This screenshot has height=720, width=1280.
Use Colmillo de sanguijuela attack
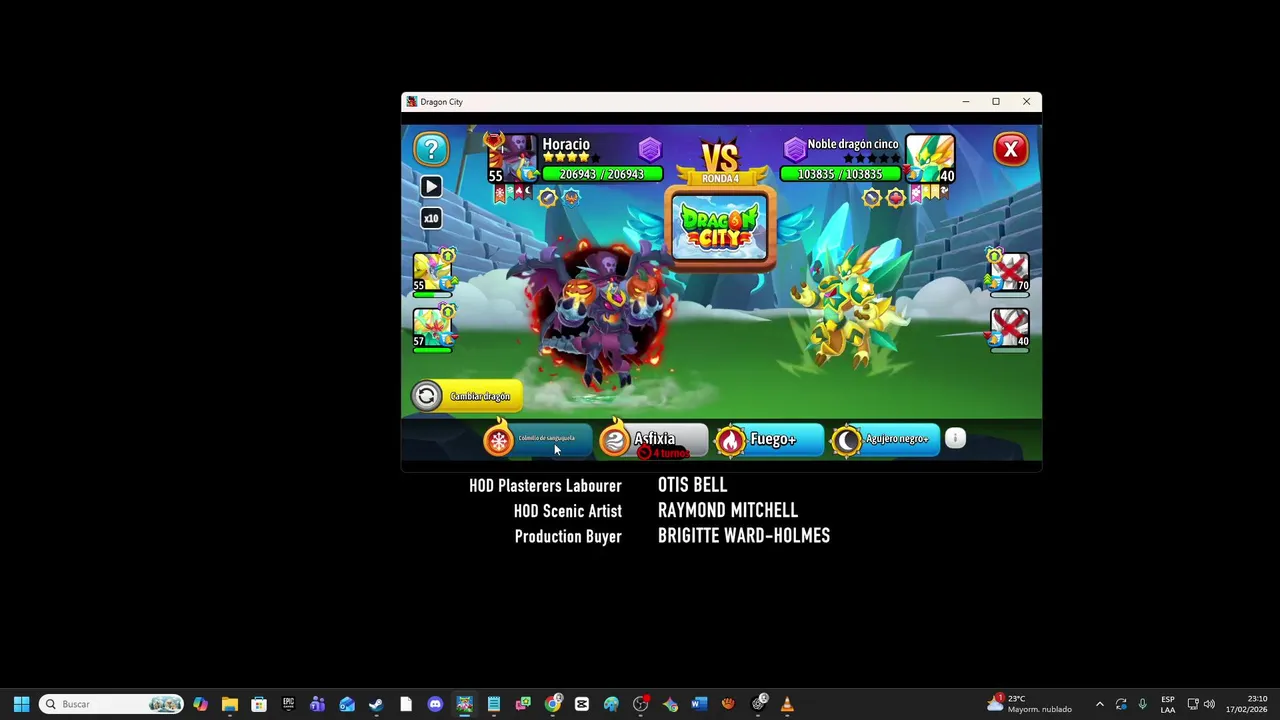(x=538, y=439)
